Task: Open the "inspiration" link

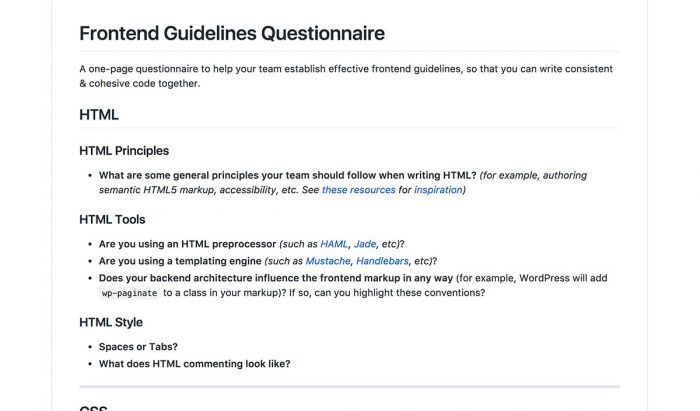Action: click(x=438, y=190)
